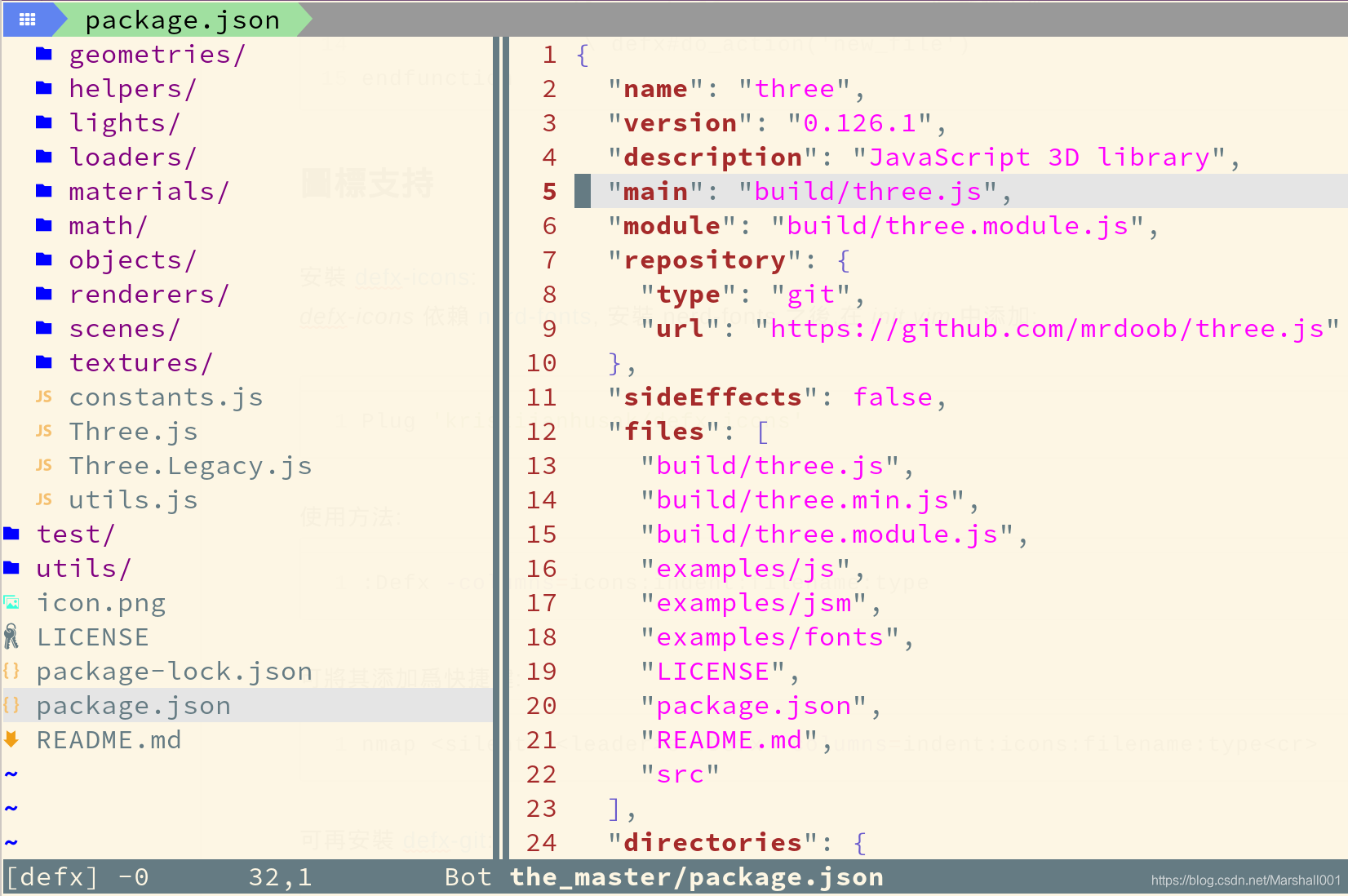The image size is (1348, 896).
Task: Click the textures folder icon
Action: (x=44, y=363)
